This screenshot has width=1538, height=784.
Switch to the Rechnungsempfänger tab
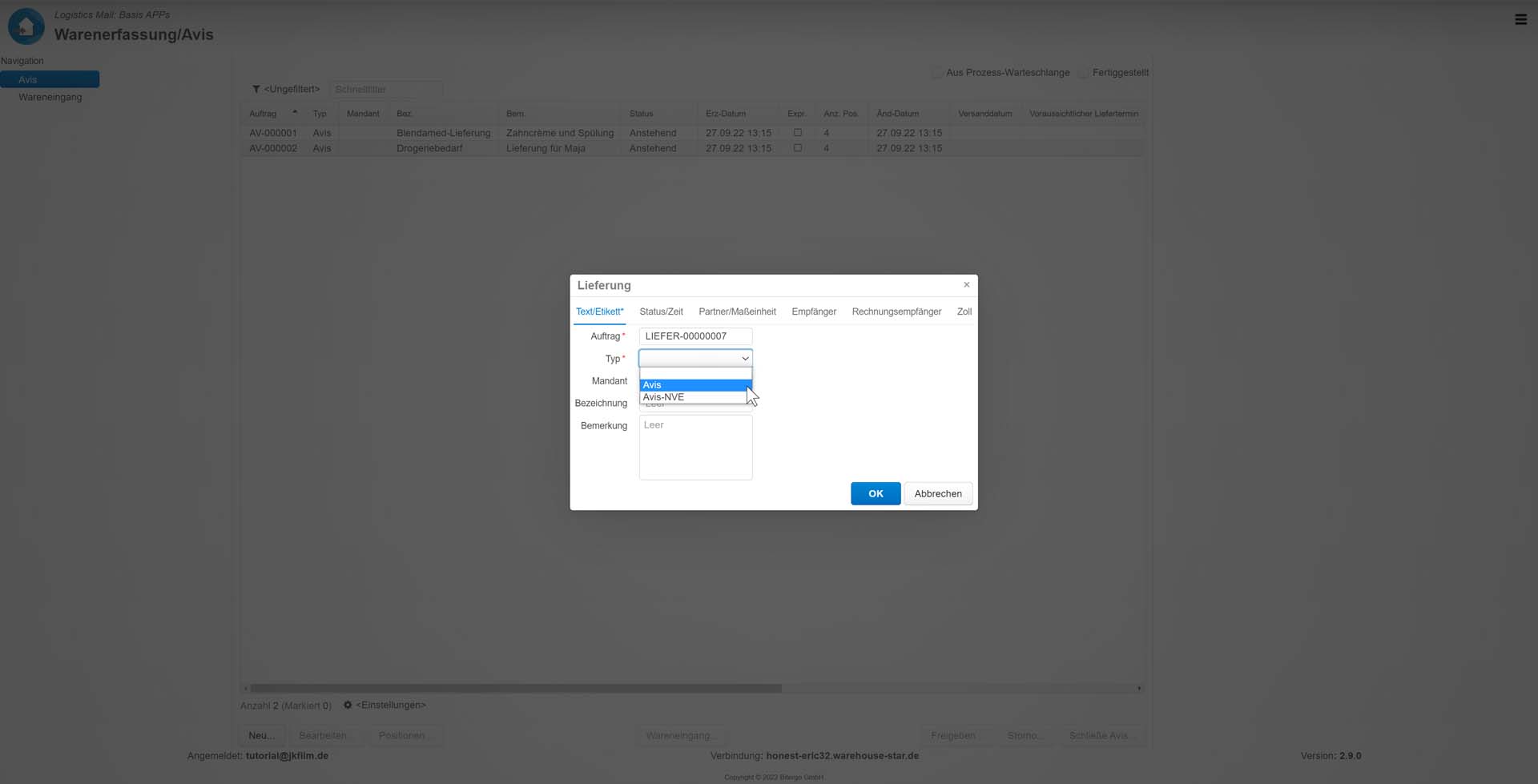point(896,312)
